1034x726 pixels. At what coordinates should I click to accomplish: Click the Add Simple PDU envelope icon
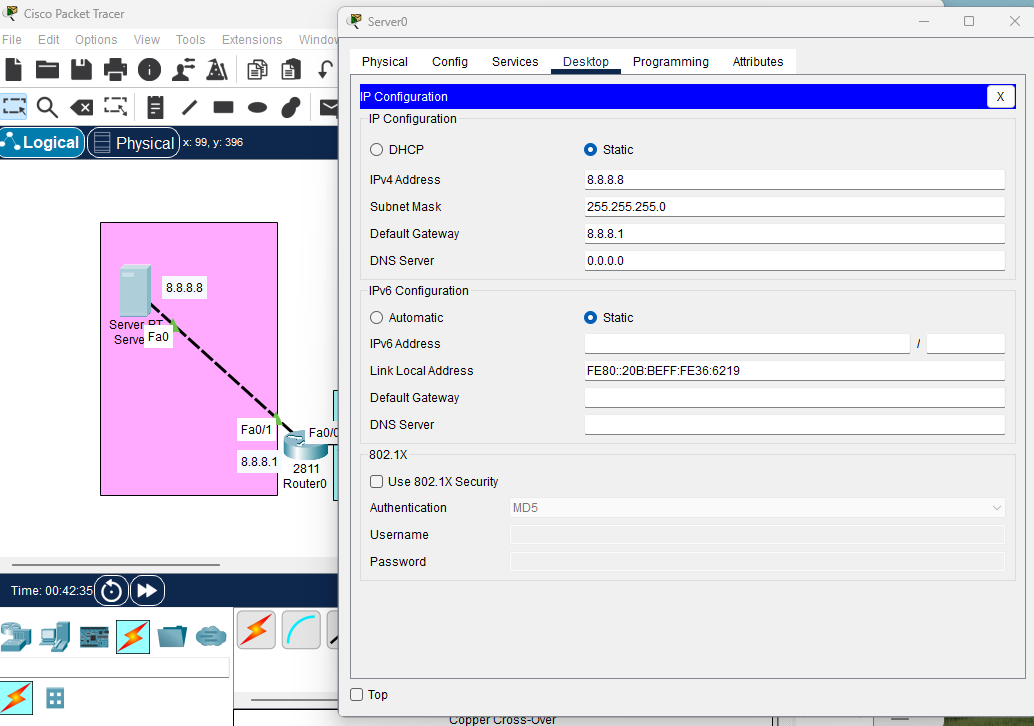(329, 107)
